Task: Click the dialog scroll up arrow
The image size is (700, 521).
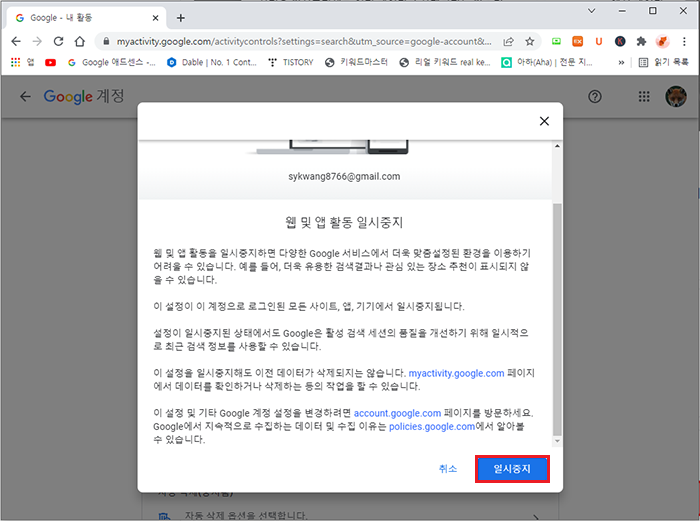Action: tap(557, 146)
